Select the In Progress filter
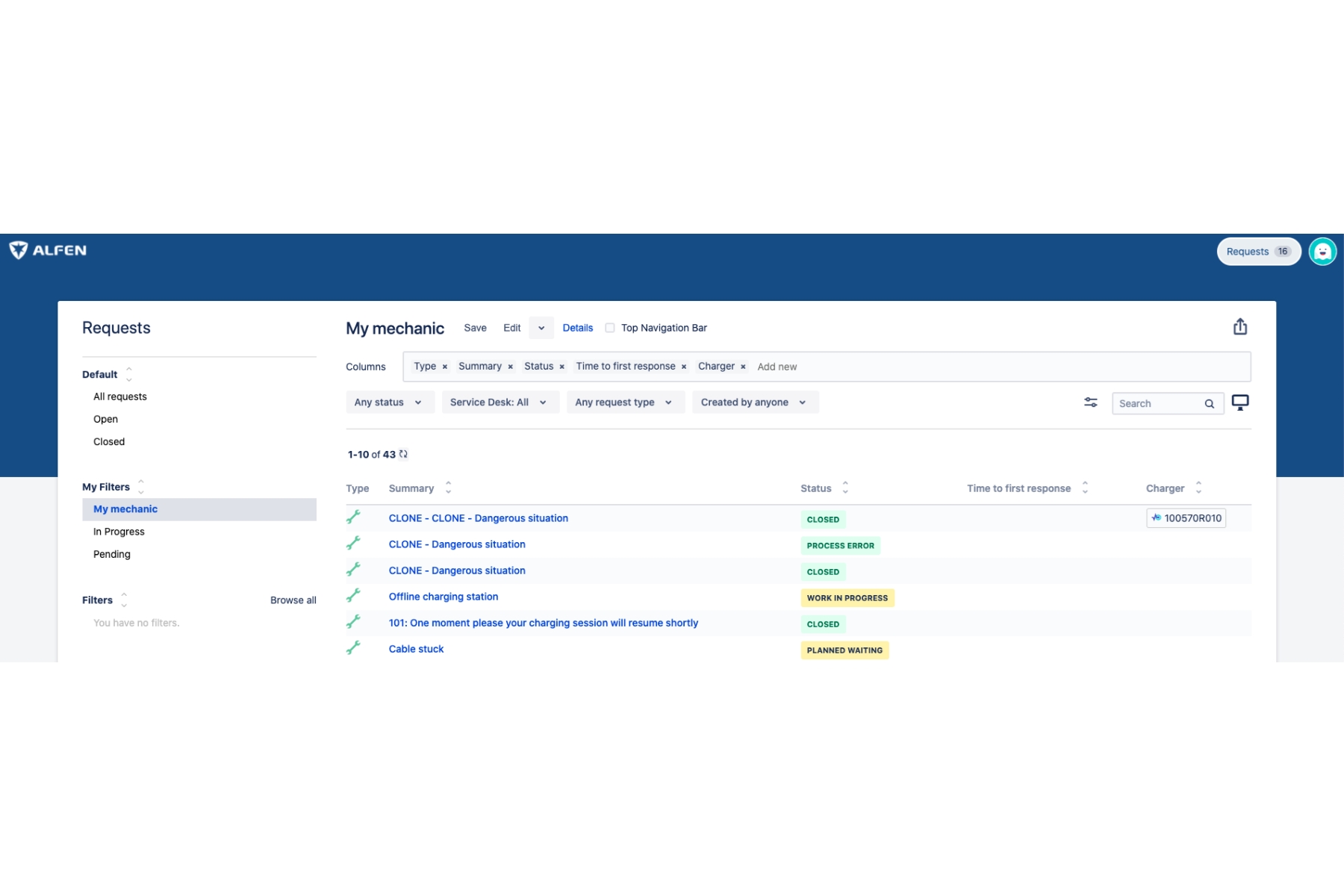This screenshot has height=896, width=1344. pyautogui.click(x=119, y=532)
